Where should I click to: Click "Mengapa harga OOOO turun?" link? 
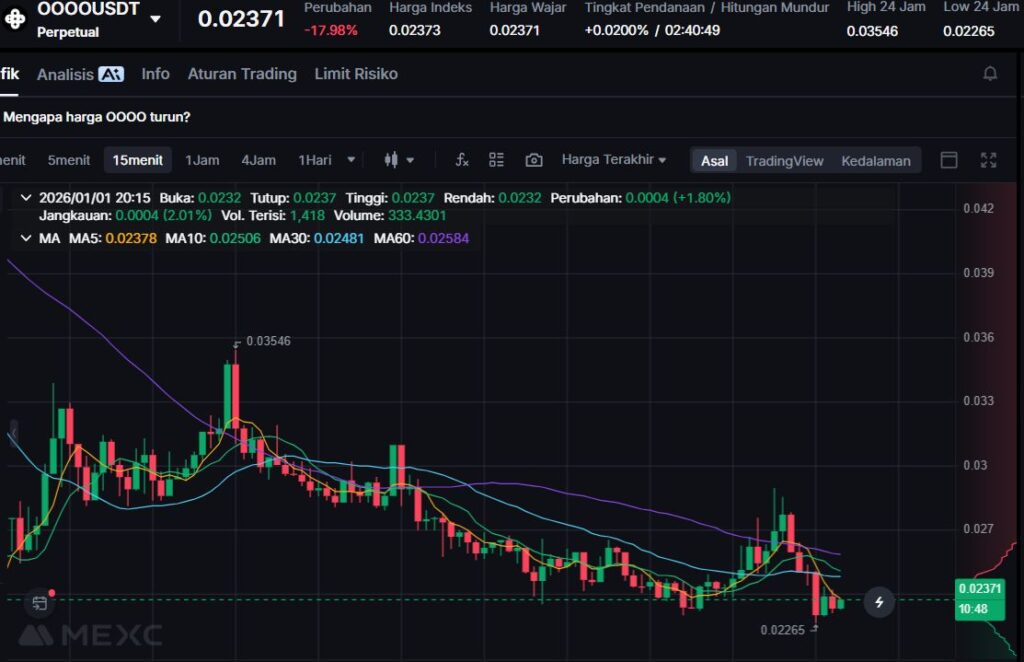(97, 117)
